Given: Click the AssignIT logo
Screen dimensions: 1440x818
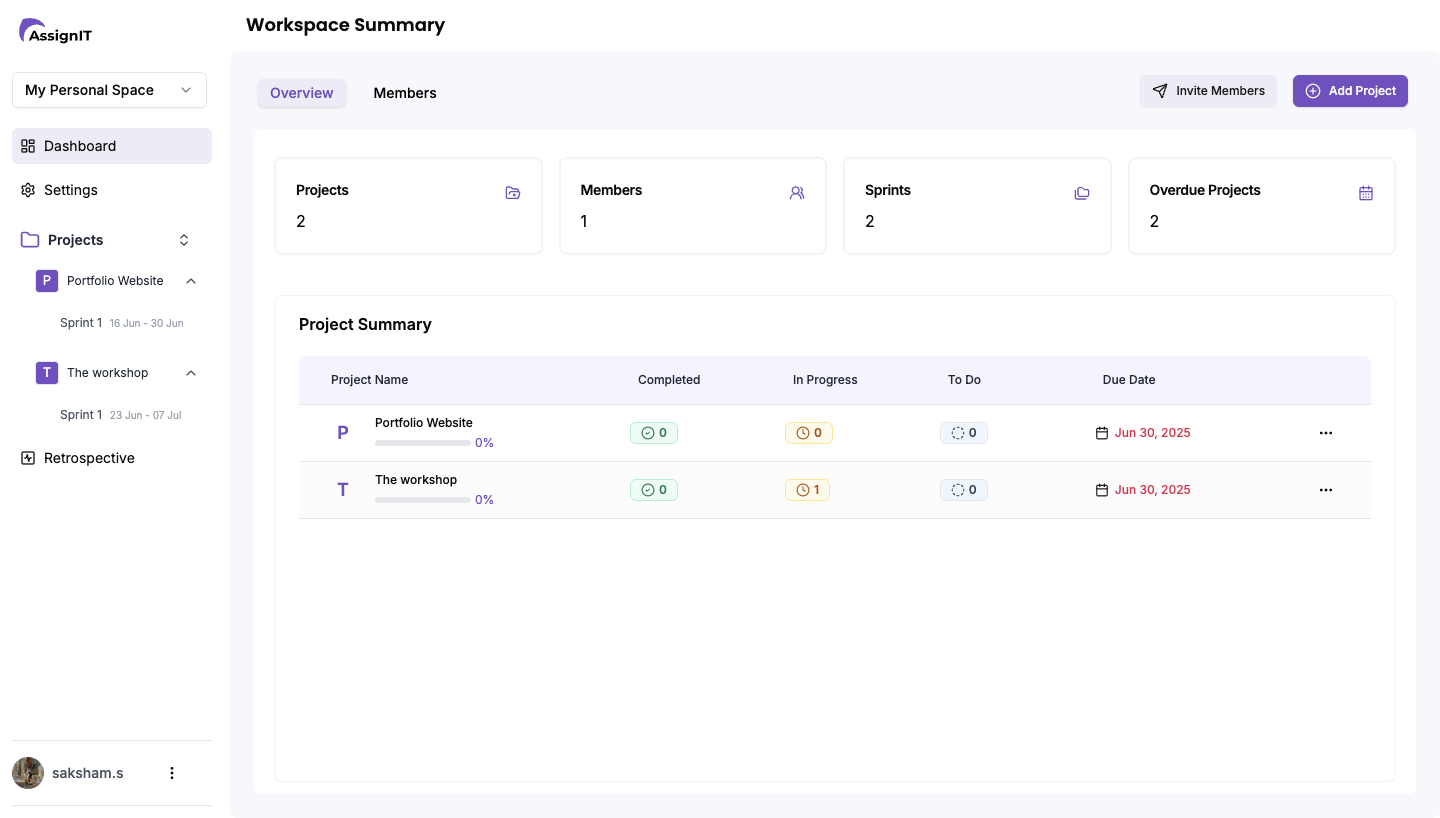Looking at the screenshot, I should 56,32.
